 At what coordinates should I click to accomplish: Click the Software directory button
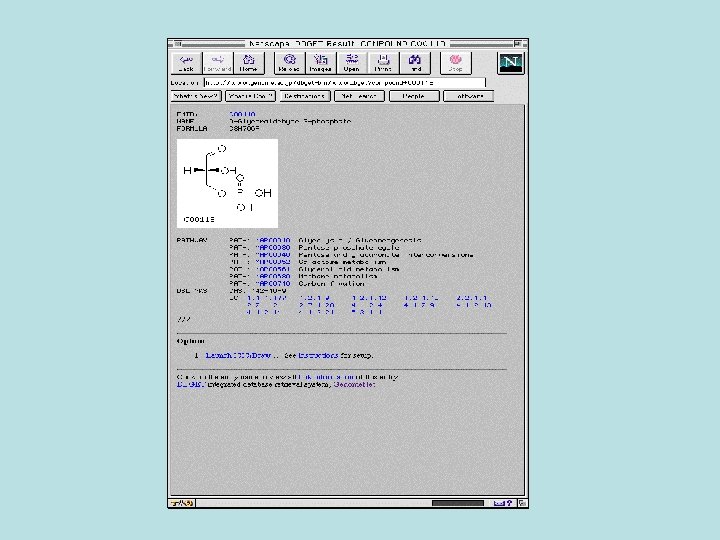468,96
